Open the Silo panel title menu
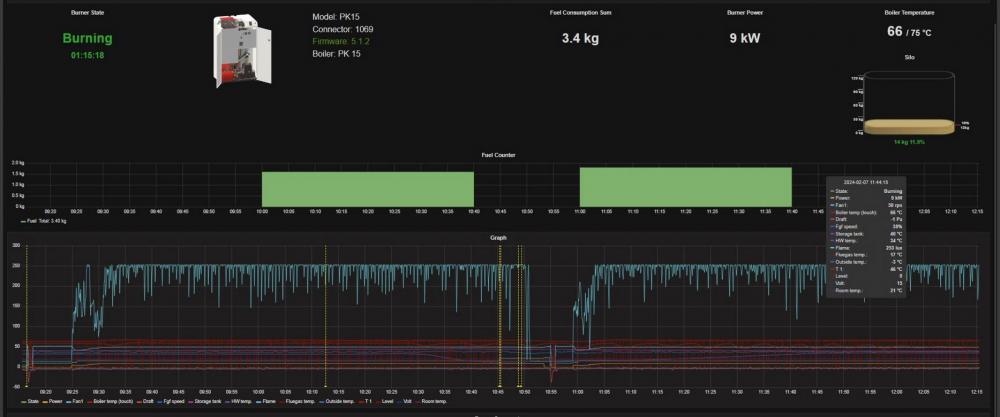Image resolution: width=1000 pixels, height=417 pixels. click(909, 57)
